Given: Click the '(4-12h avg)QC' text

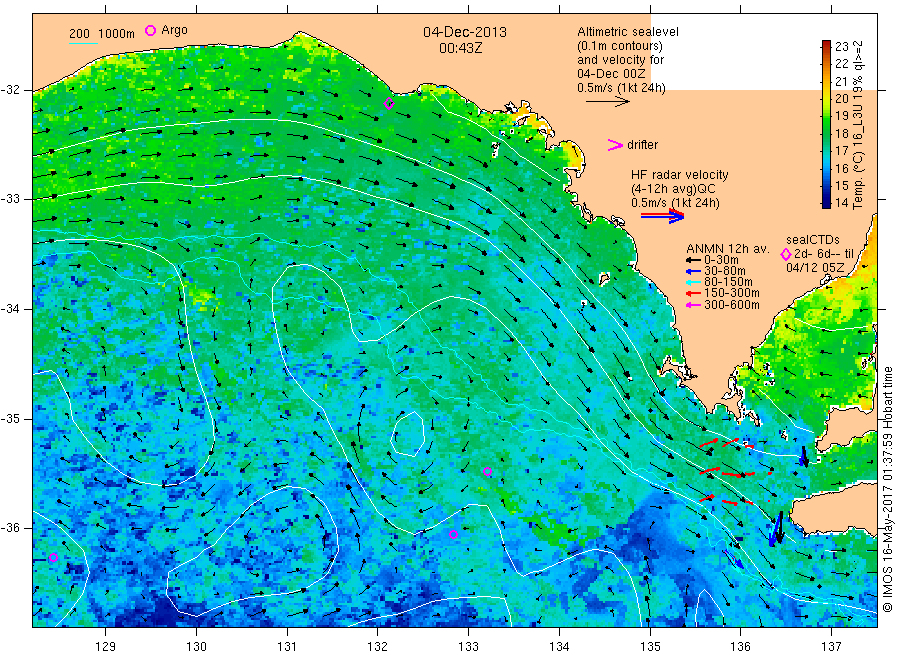Looking at the screenshot, I should (x=673, y=189).
